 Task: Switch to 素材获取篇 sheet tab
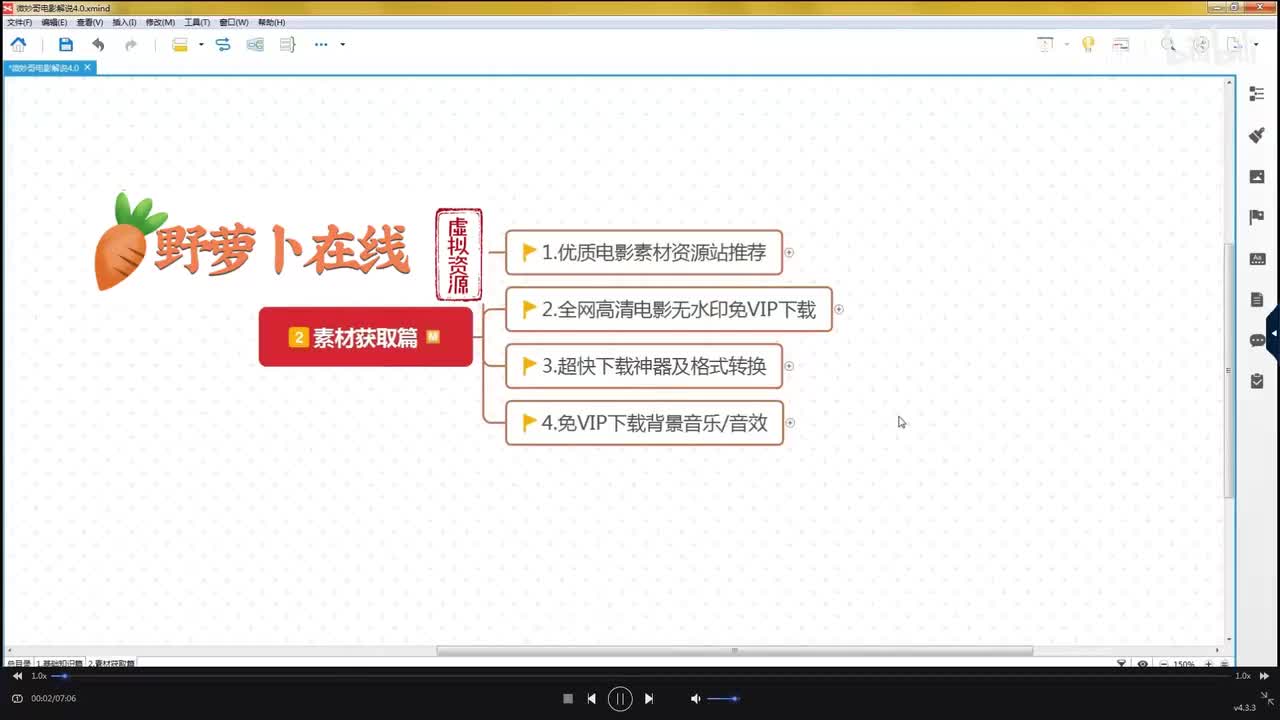tap(112, 663)
